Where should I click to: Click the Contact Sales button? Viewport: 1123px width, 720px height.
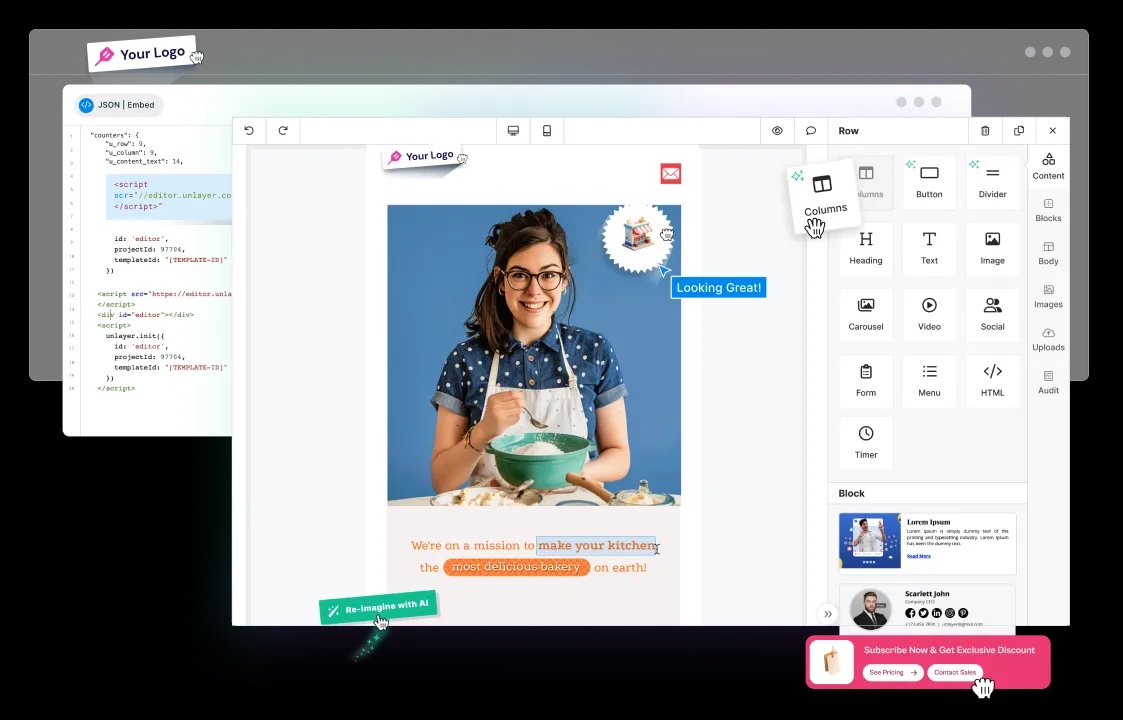pos(954,673)
